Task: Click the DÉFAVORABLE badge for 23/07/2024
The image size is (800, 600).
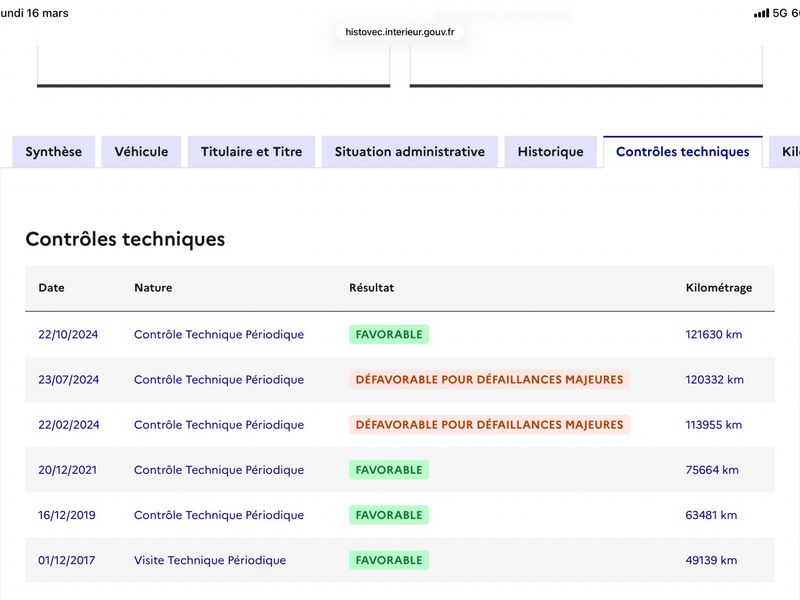Action: 489,379
